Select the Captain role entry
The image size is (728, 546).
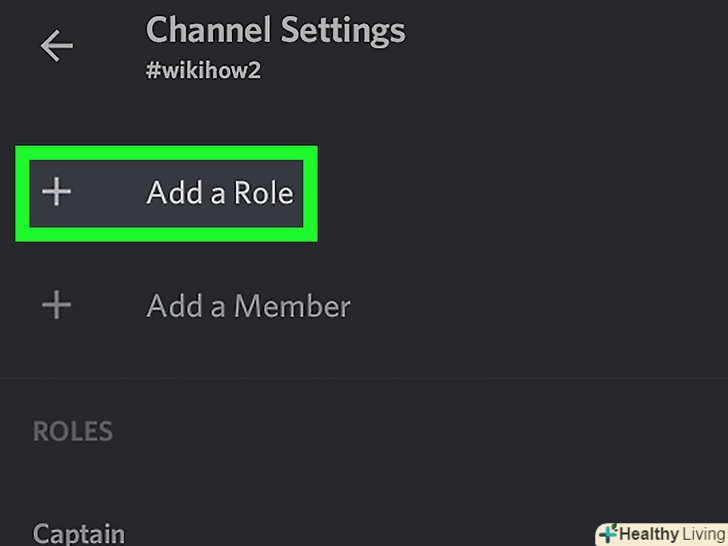click(79, 532)
